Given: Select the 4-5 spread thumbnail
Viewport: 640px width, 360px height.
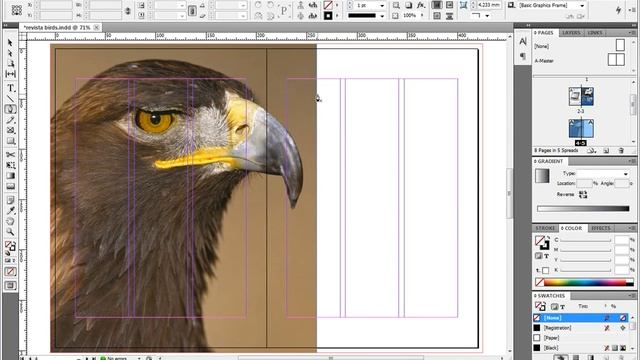Looking at the screenshot, I should pos(581,129).
